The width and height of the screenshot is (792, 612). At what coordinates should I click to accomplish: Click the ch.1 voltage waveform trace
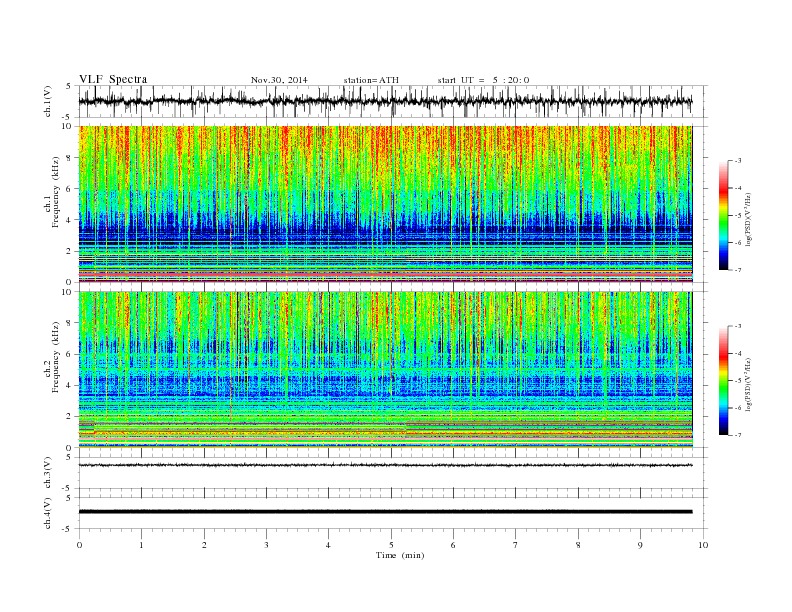(x=385, y=101)
